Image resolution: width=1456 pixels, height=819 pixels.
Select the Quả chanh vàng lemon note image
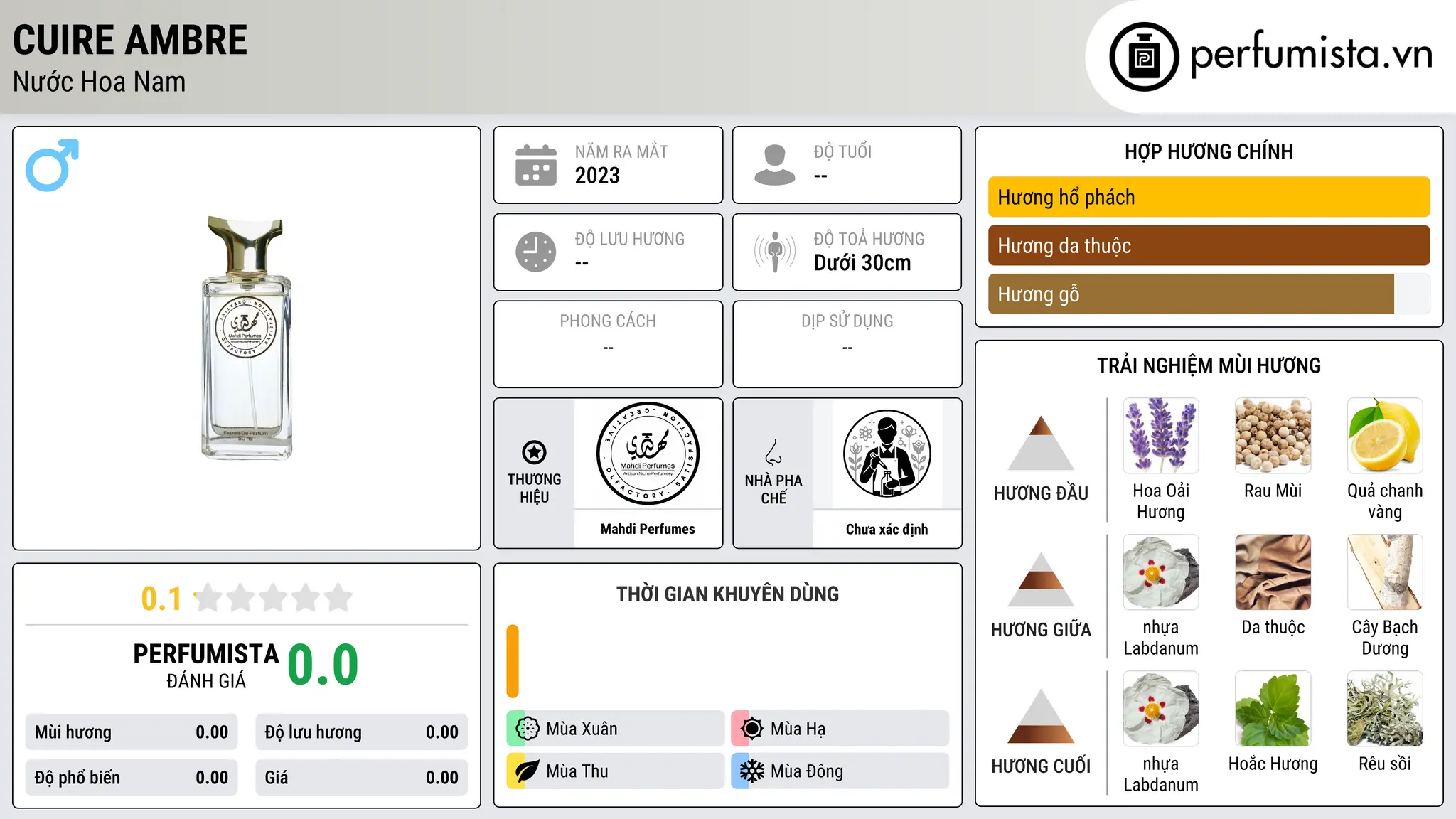point(1385,436)
